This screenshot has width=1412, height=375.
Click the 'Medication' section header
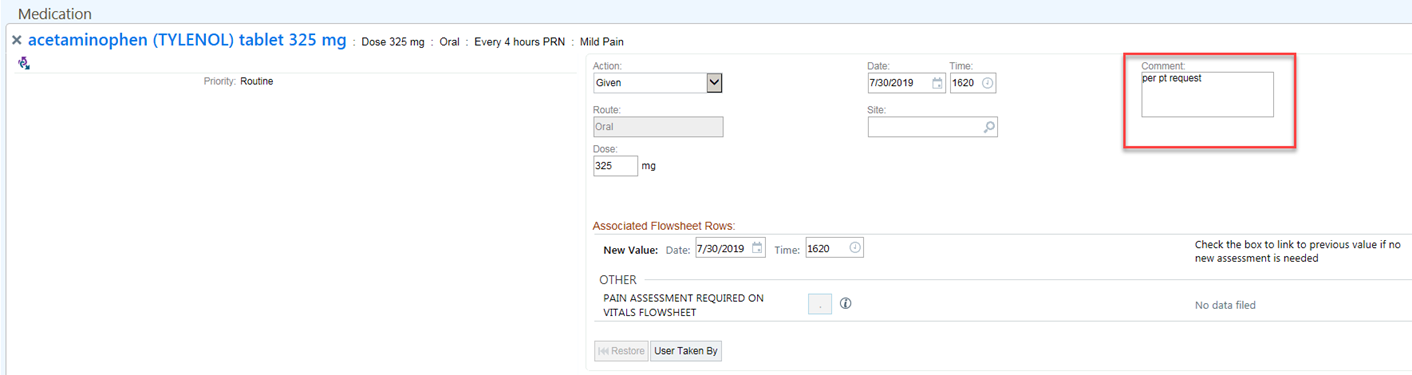click(55, 14)
